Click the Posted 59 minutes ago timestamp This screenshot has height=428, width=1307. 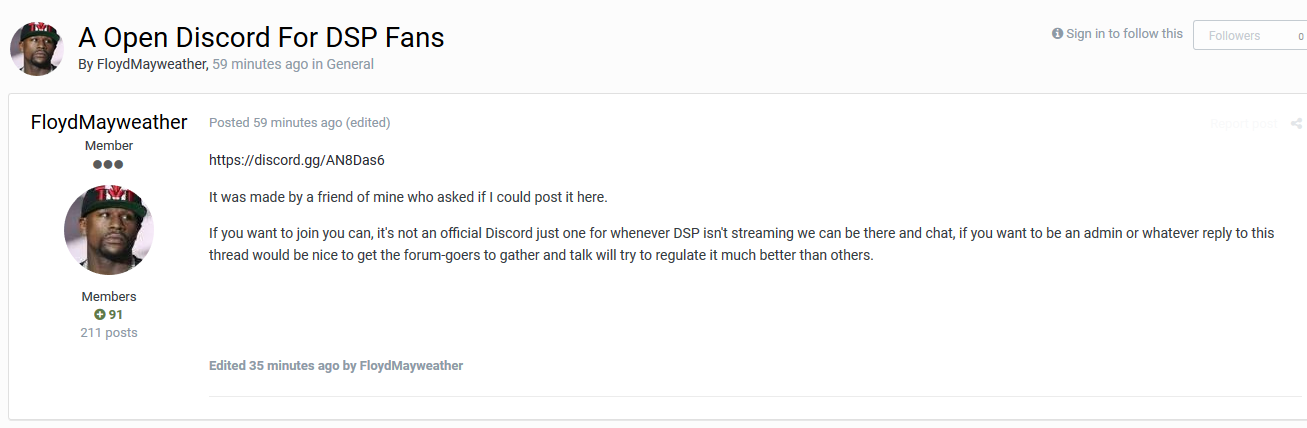click(x=275, y=123)
